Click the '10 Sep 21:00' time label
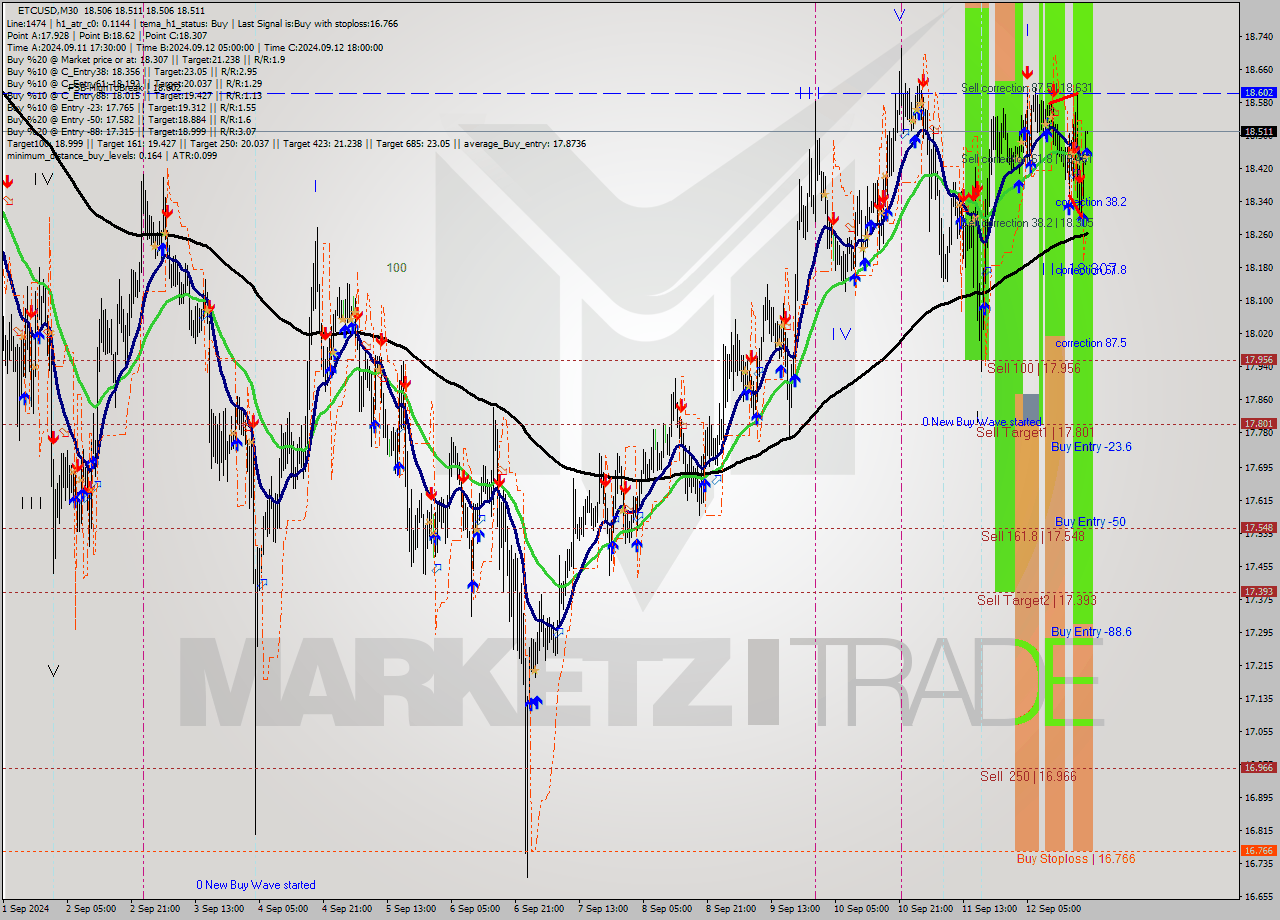The image size is (1280, 920). 925,909
